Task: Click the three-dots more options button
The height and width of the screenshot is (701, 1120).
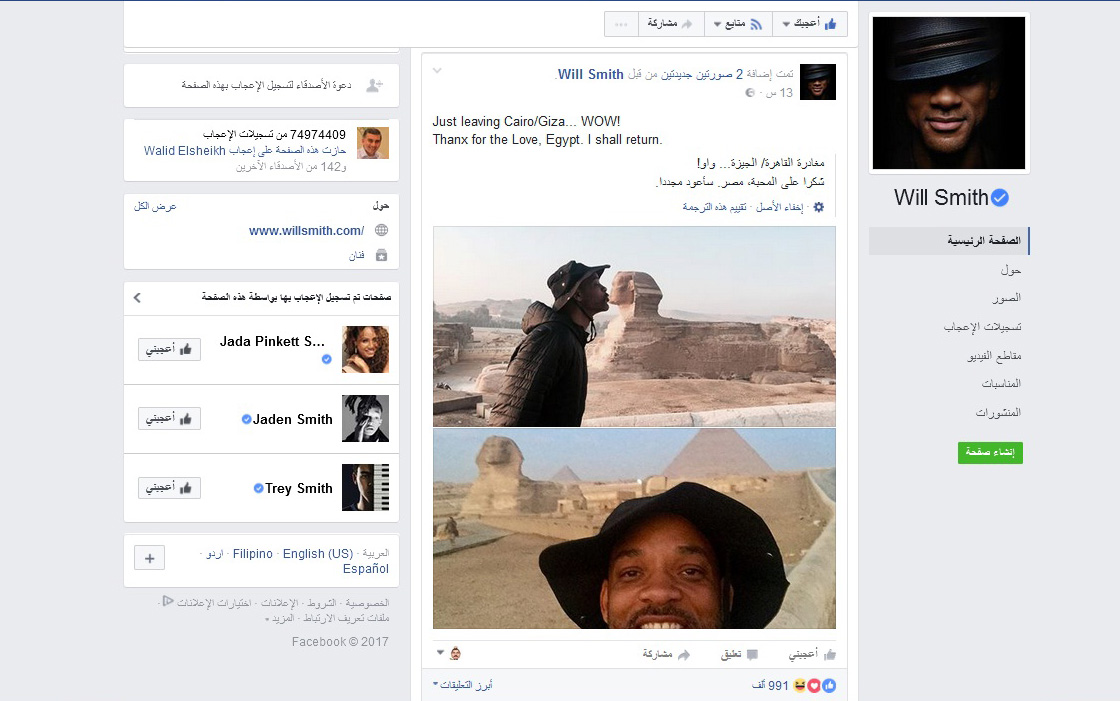Action: tap(621, 24)
